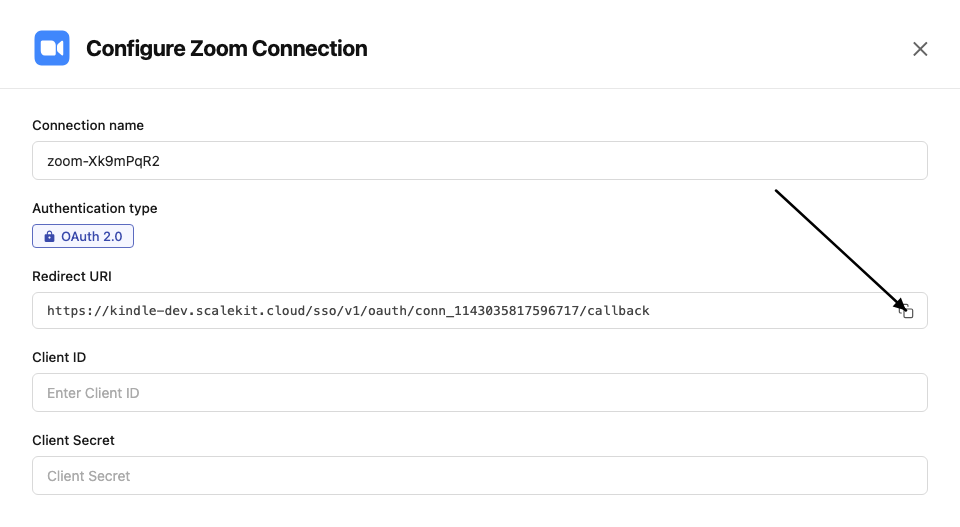This screenshot has width=960, height=527.
Task: Click the "Configure Zoom Connection" dialog title
Action: 227,48
